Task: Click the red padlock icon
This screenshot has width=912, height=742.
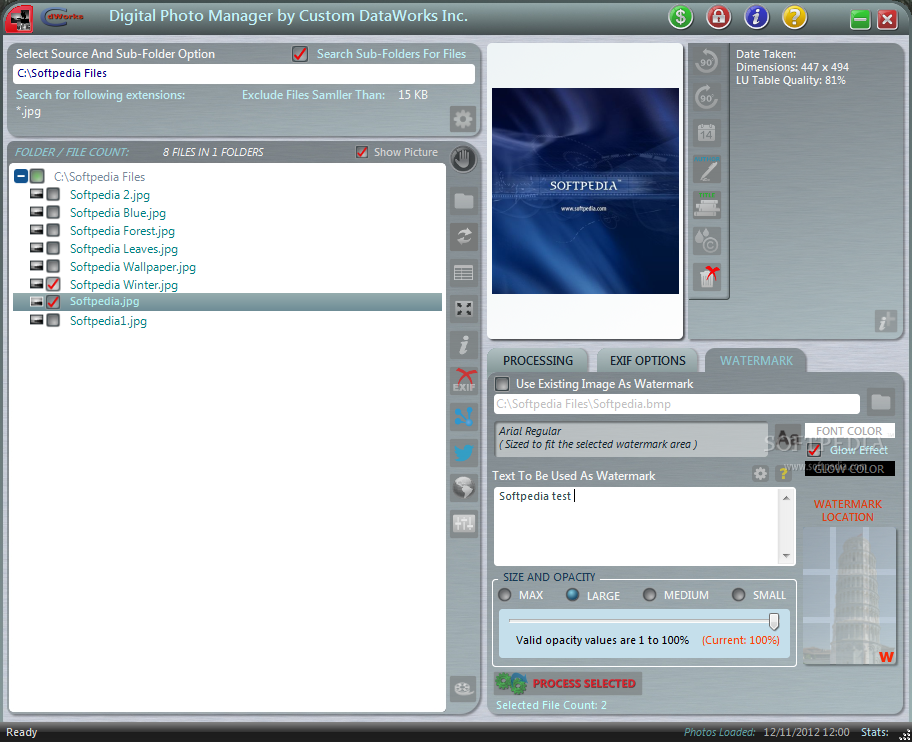Action: (718, 17)
